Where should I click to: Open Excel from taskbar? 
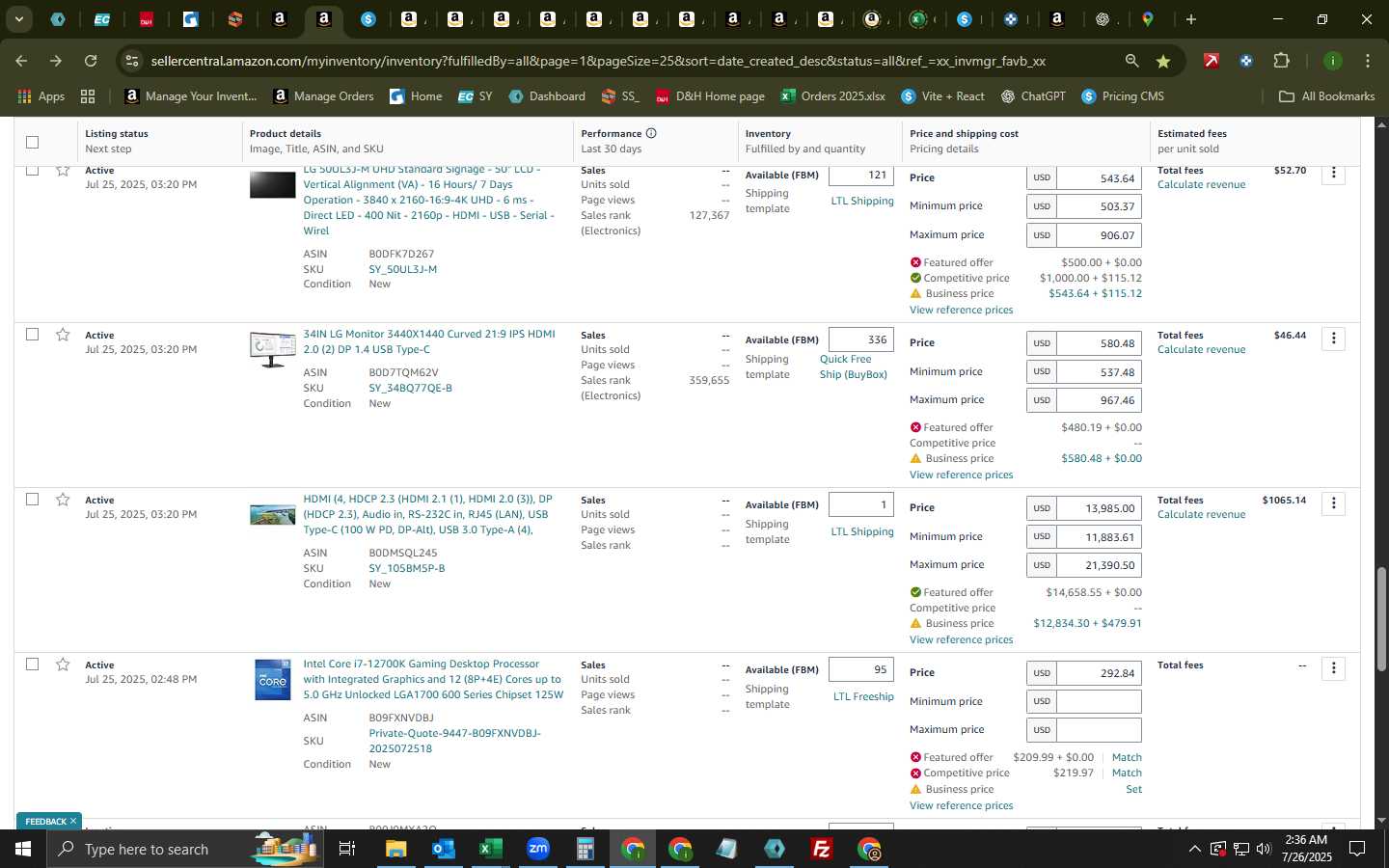coord(490,849)
